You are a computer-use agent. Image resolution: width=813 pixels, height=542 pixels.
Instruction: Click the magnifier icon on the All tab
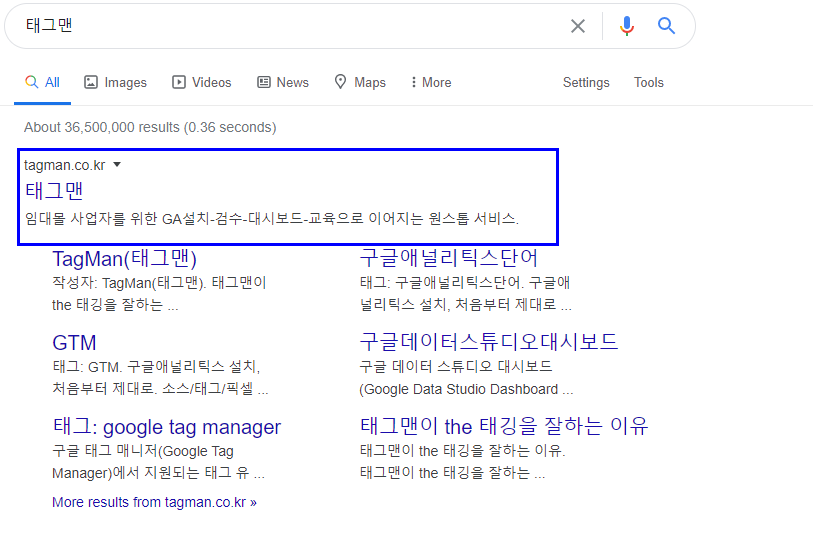(32, 82)
